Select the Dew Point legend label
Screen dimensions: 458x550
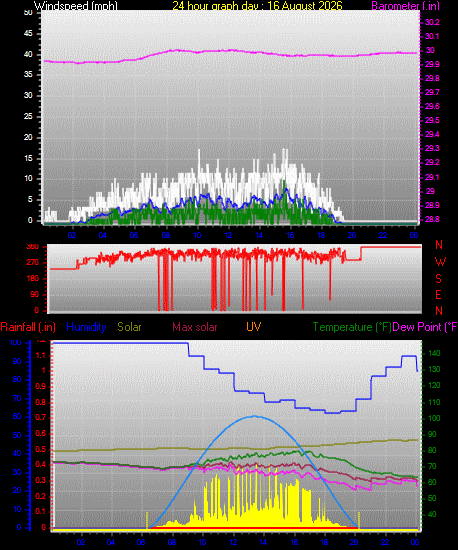tap(425, 327)
